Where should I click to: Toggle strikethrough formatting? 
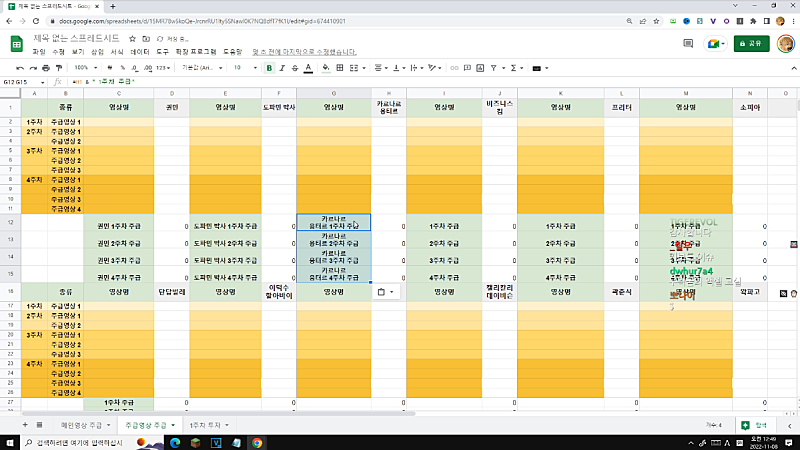tap(297, 67)
